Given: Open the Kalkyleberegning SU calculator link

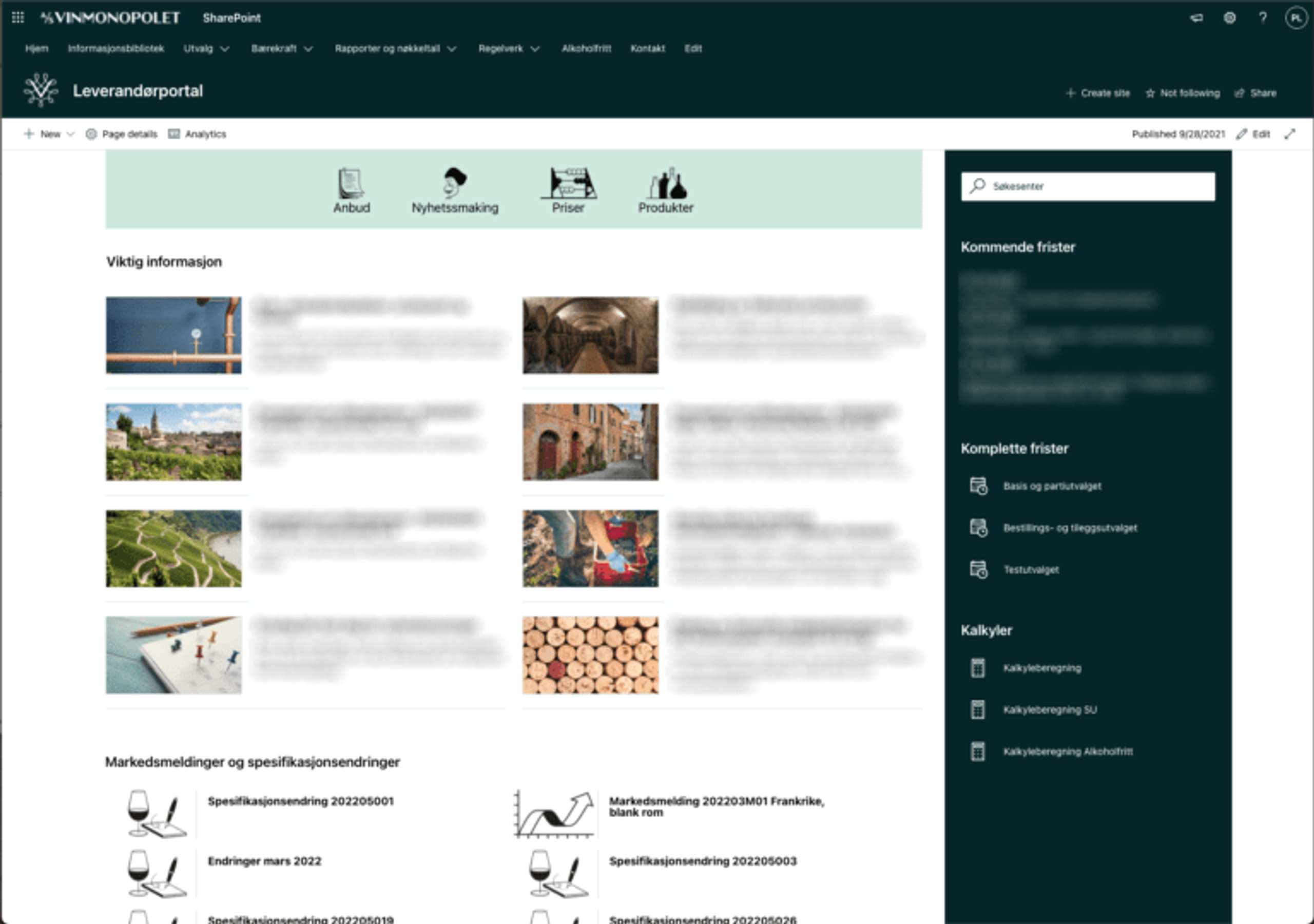Looking at the screenshot, I should pos(1050,710).
